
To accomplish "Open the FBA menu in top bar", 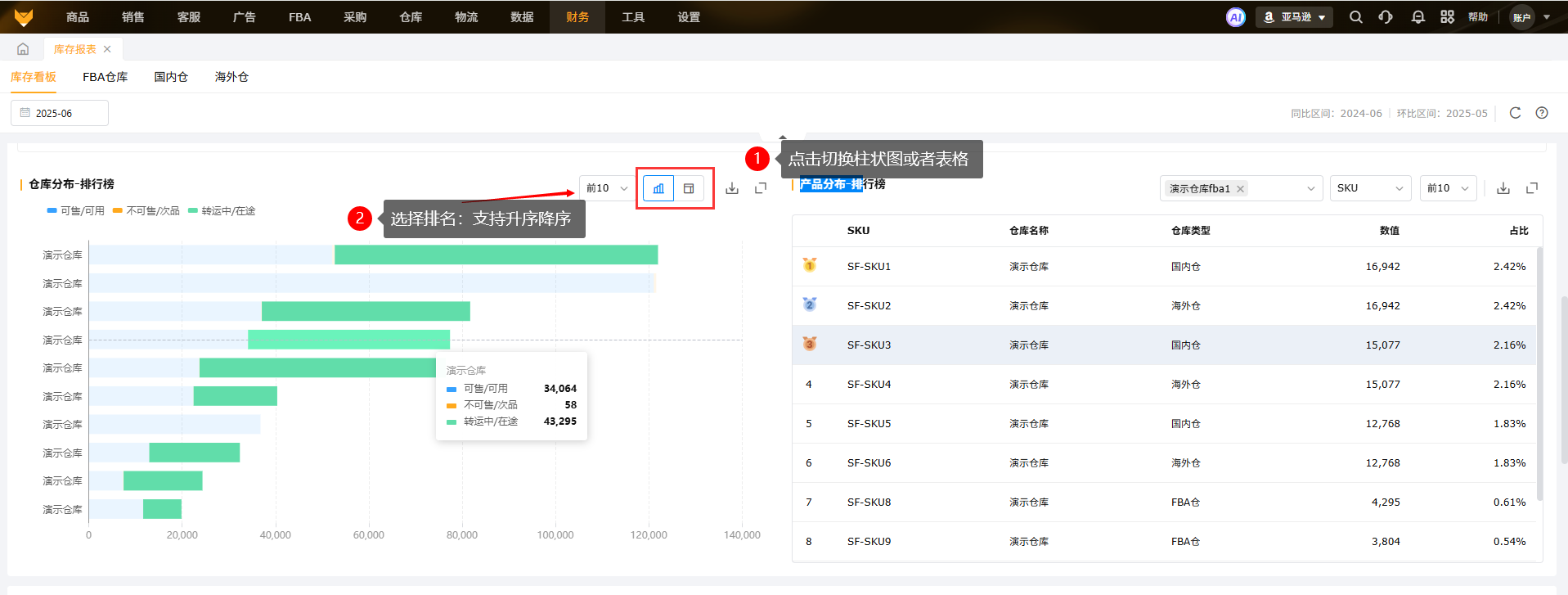I will 300,17.
